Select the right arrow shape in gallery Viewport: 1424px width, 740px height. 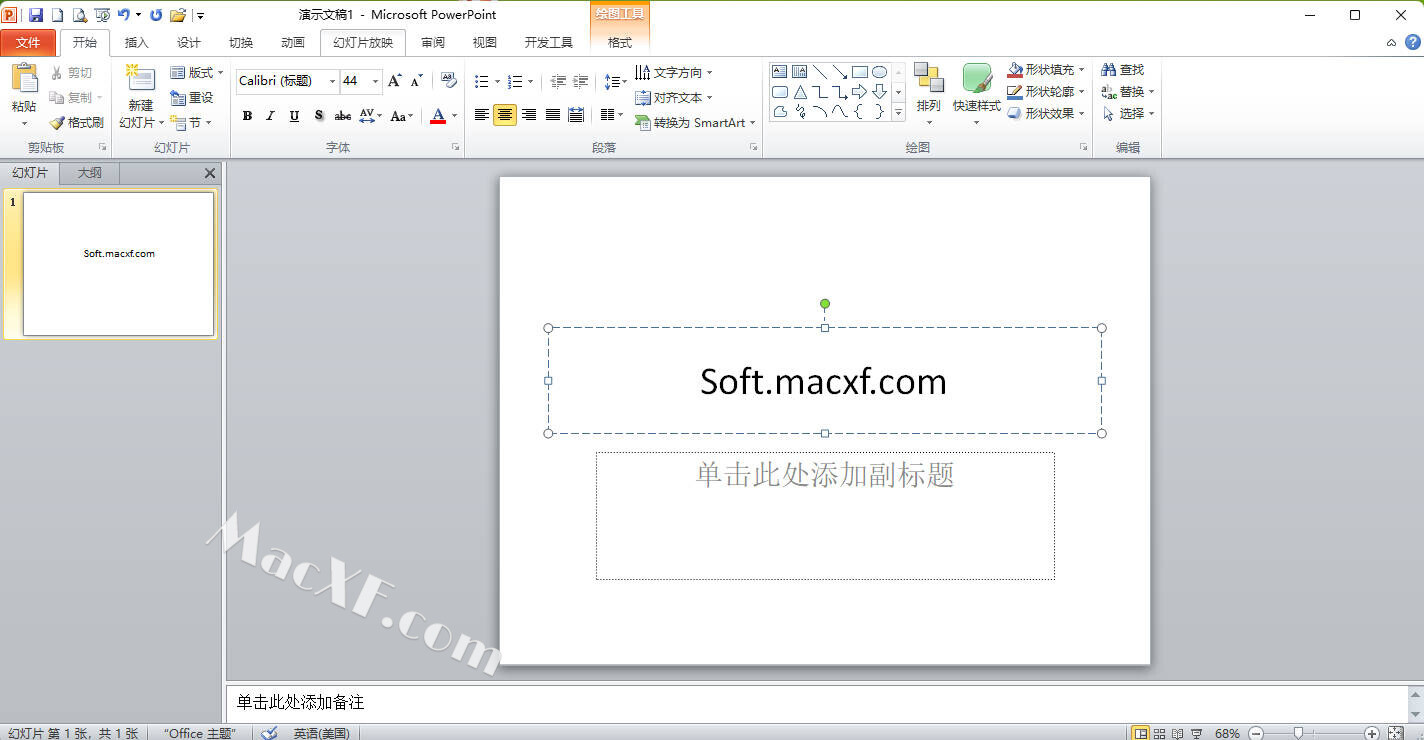pyautogui.click(x=859, y=92)
